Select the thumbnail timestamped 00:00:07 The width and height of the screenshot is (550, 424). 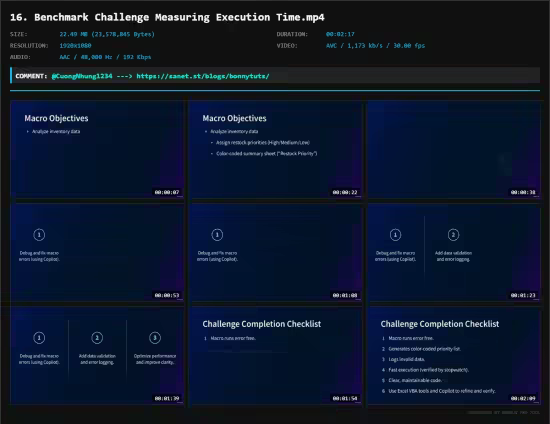[x=97, y=150]
